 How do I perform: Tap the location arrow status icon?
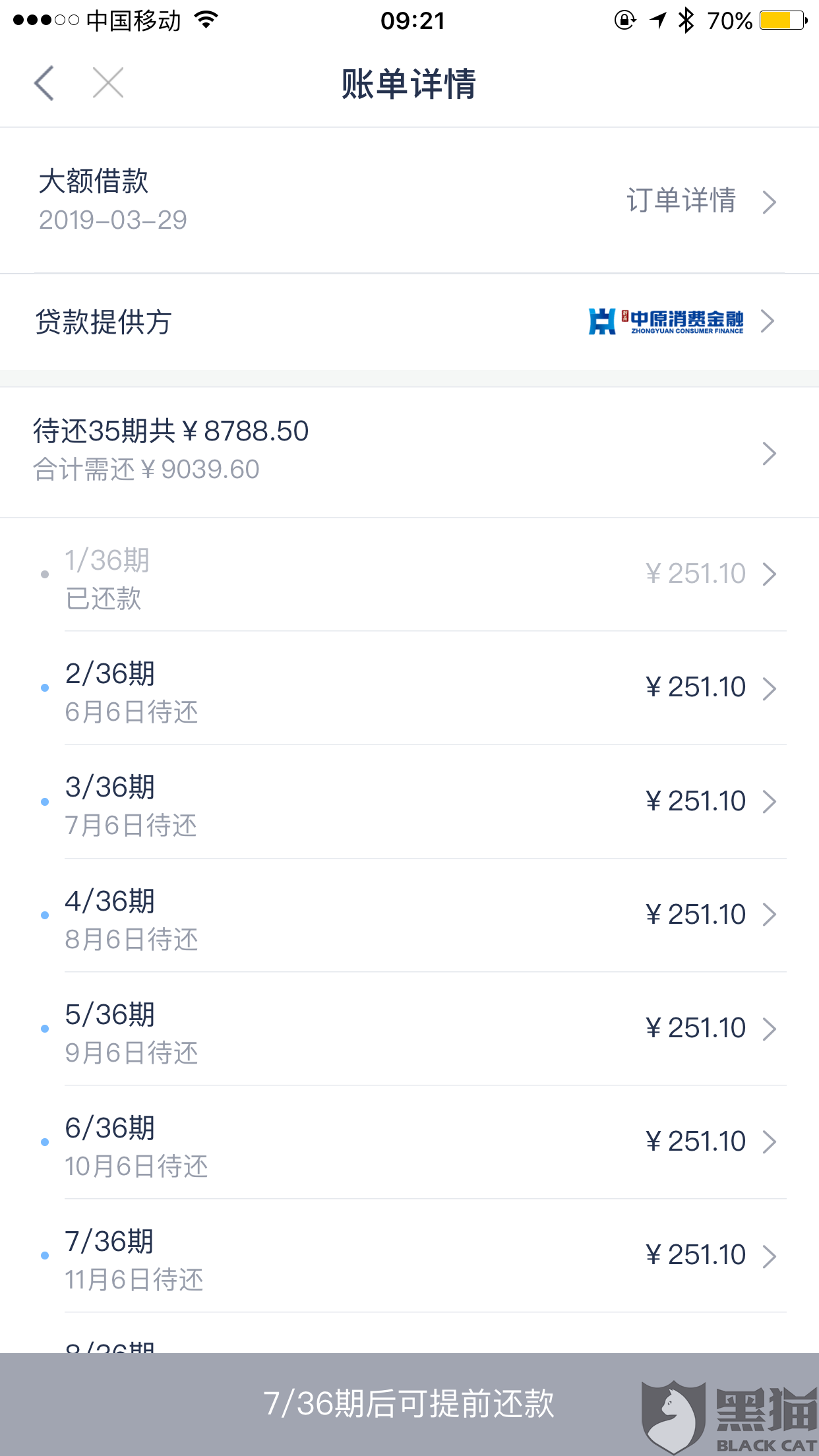[x=658, y=20]
